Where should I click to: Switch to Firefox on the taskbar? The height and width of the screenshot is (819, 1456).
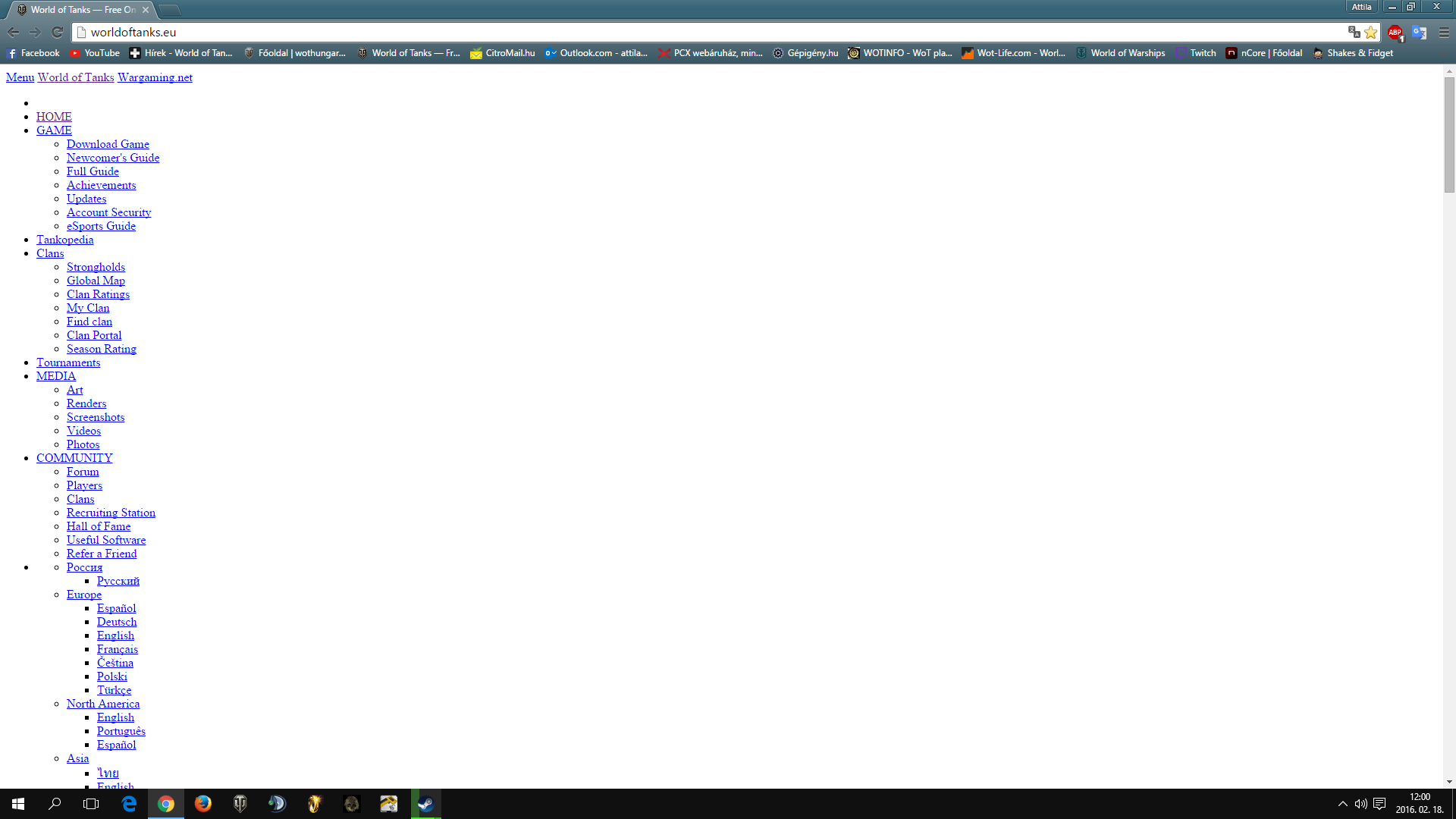(x=202, y=804)
